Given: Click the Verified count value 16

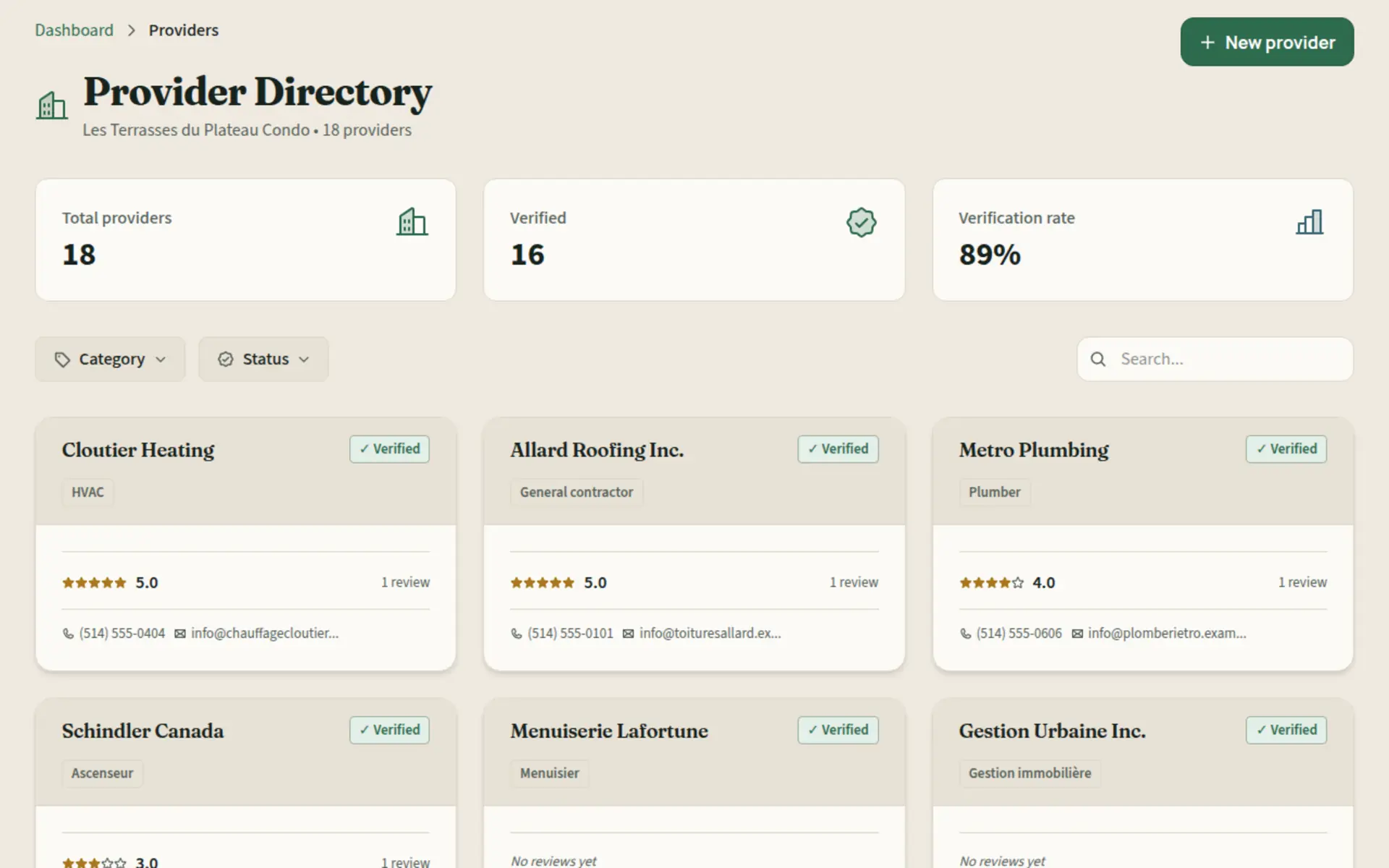Looking at the screenshot, I should pyautogui.click(x=527, y=255).
